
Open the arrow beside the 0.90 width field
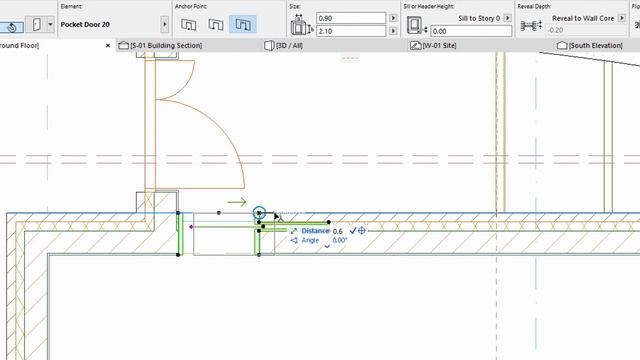[x=393, y=18]
